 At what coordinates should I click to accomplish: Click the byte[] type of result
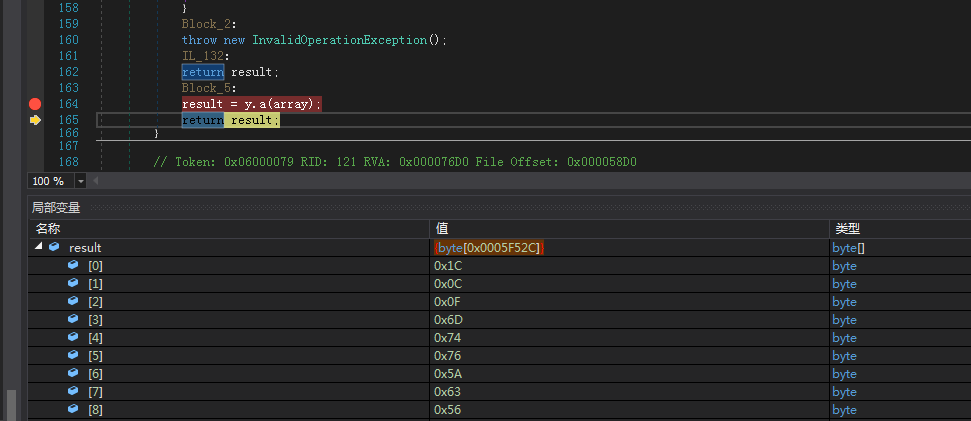847,248
